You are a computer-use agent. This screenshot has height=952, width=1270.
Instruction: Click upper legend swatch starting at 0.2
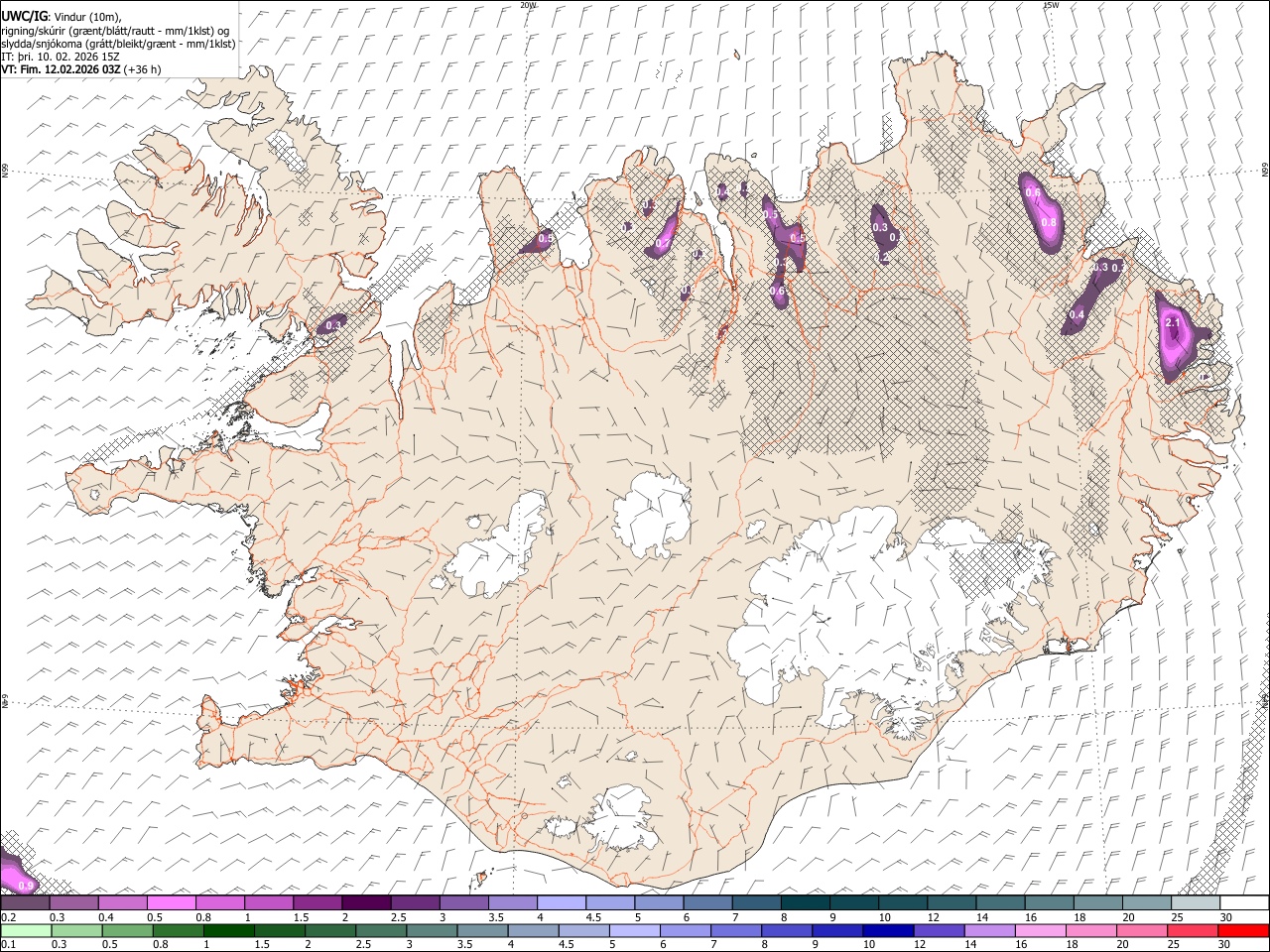pos(25,903)
